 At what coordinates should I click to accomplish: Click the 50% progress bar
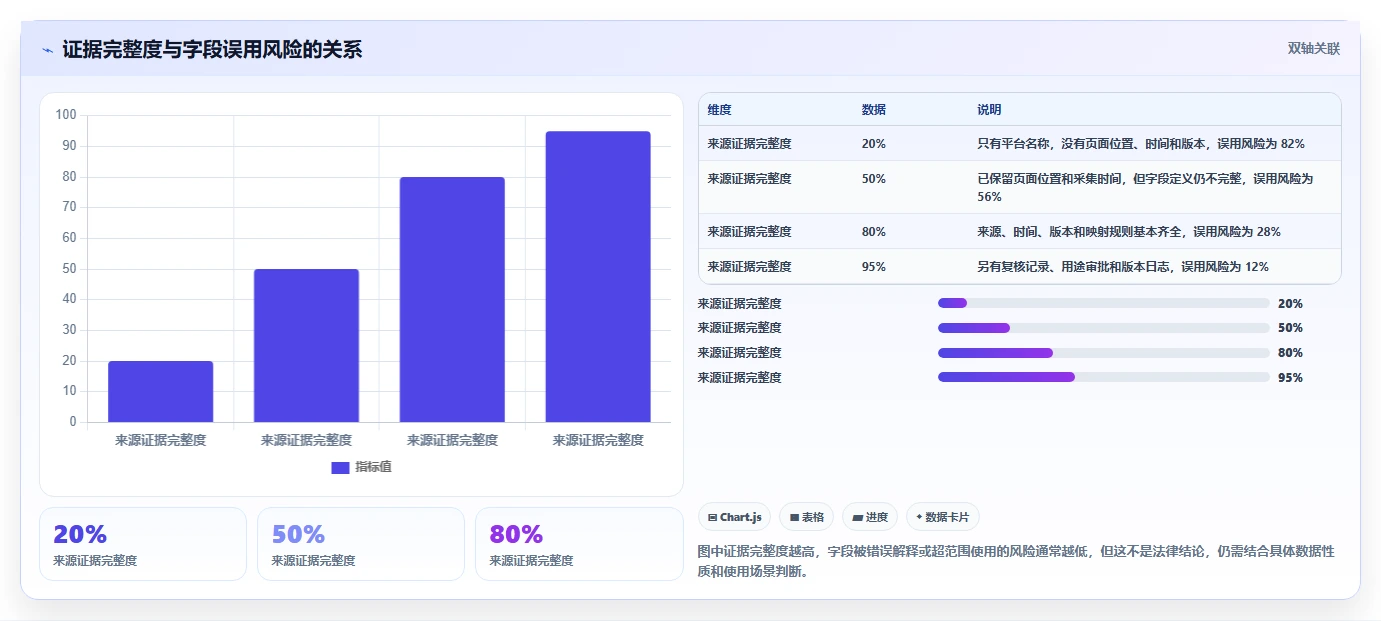1104,328
